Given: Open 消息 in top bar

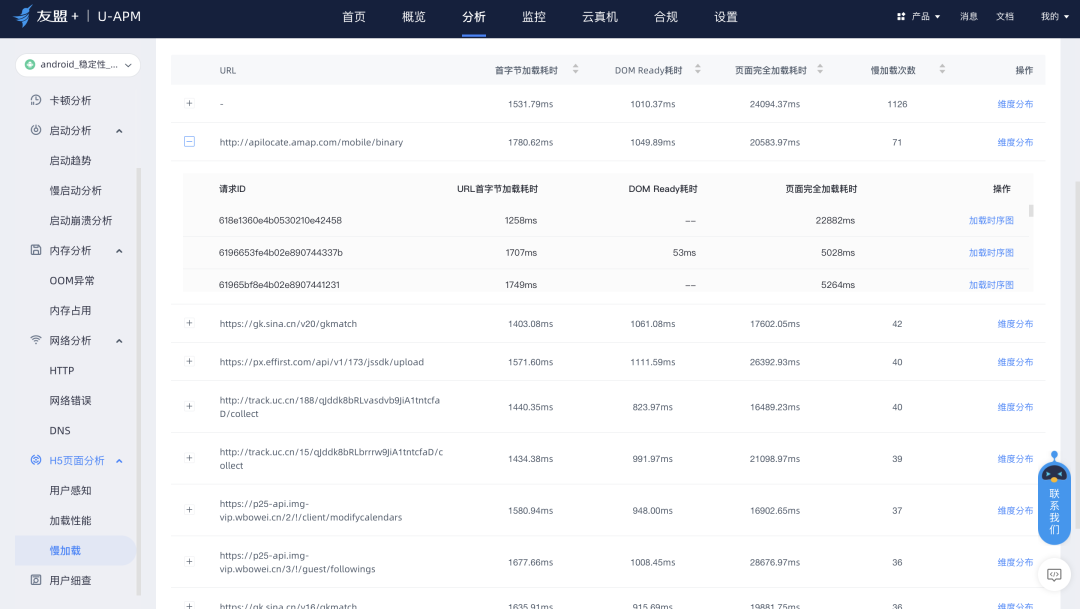Looking at the screenshot, I should click(x=969, y=17).
